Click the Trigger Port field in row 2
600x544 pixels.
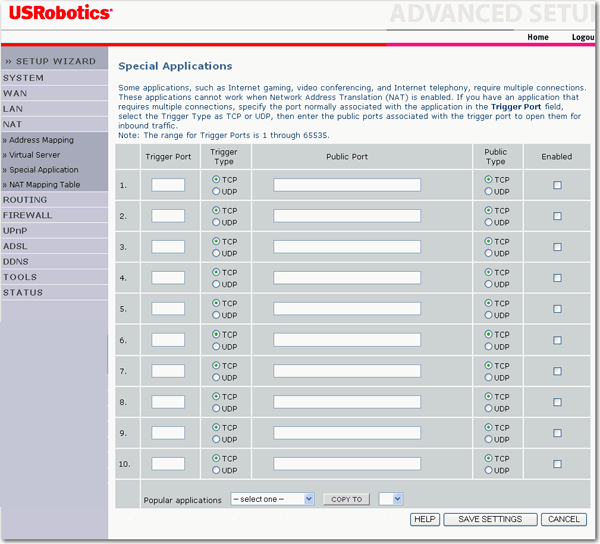tap(168, 216)
